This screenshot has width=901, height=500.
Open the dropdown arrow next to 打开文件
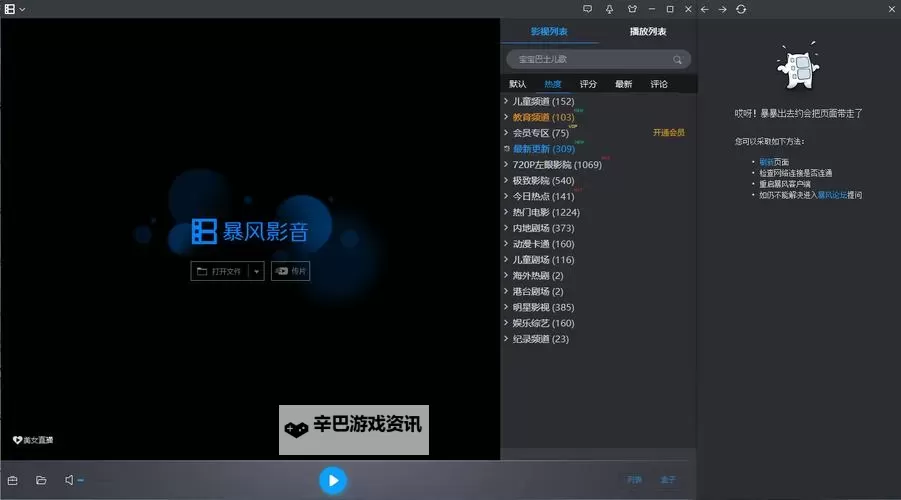[x=256, y=271]
